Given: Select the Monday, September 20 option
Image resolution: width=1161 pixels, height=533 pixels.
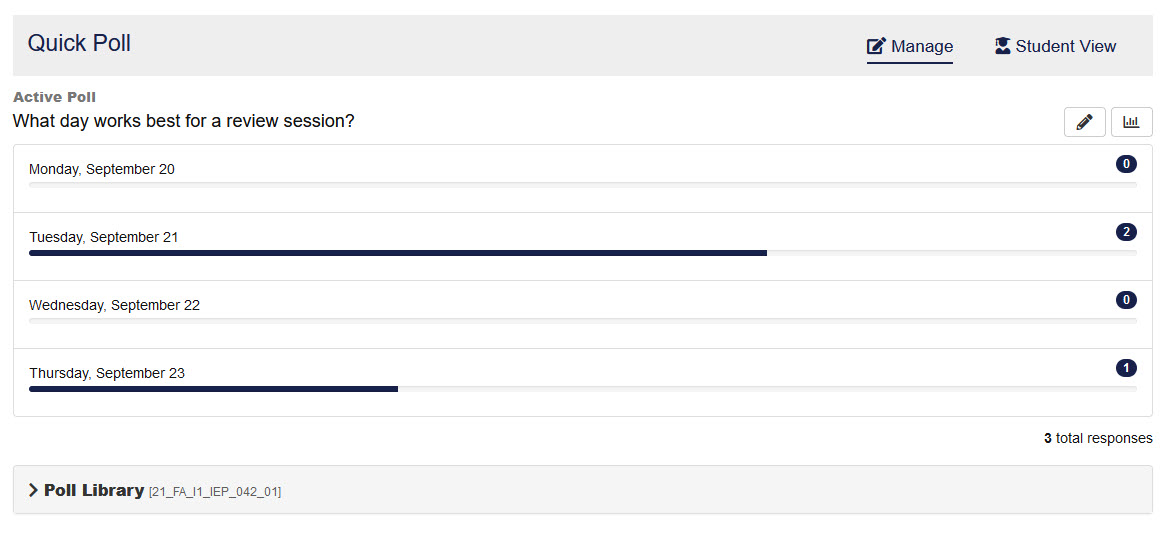Looking at the screenshot, I should [102, 170].
